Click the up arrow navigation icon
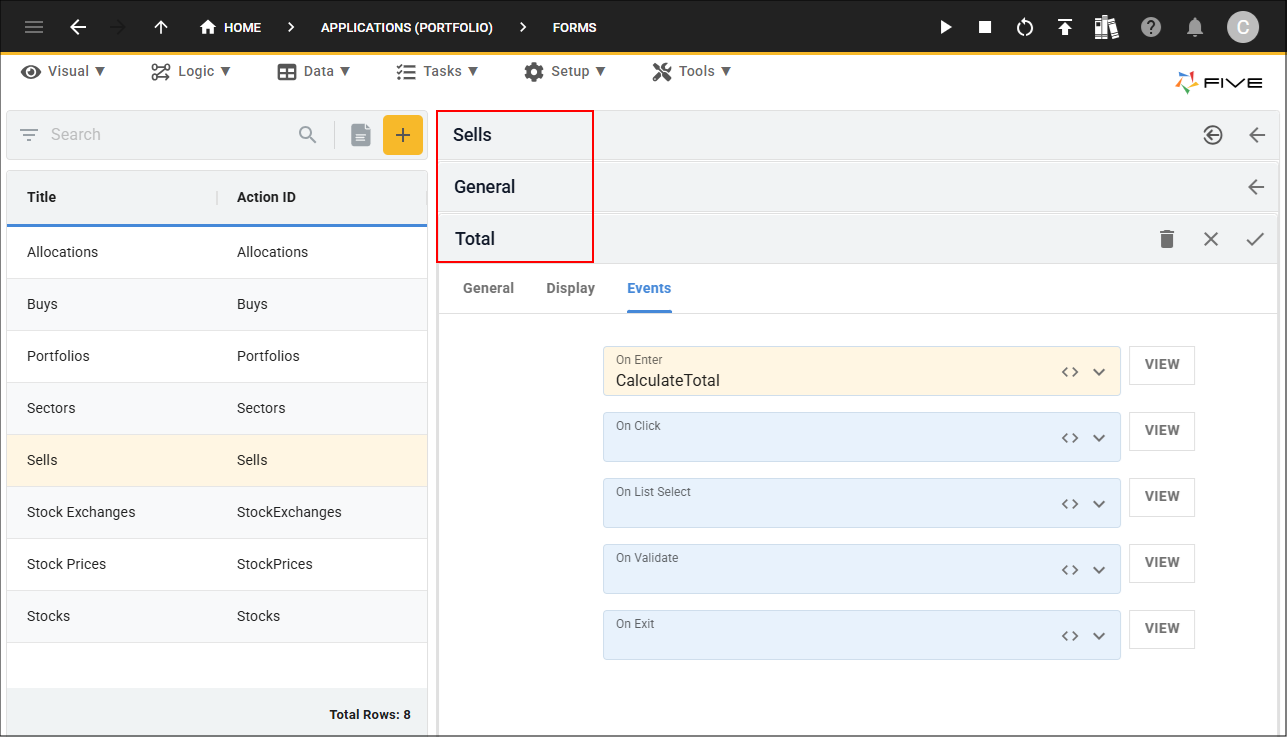Viewport: 1287px width, 737px height. 161,27
